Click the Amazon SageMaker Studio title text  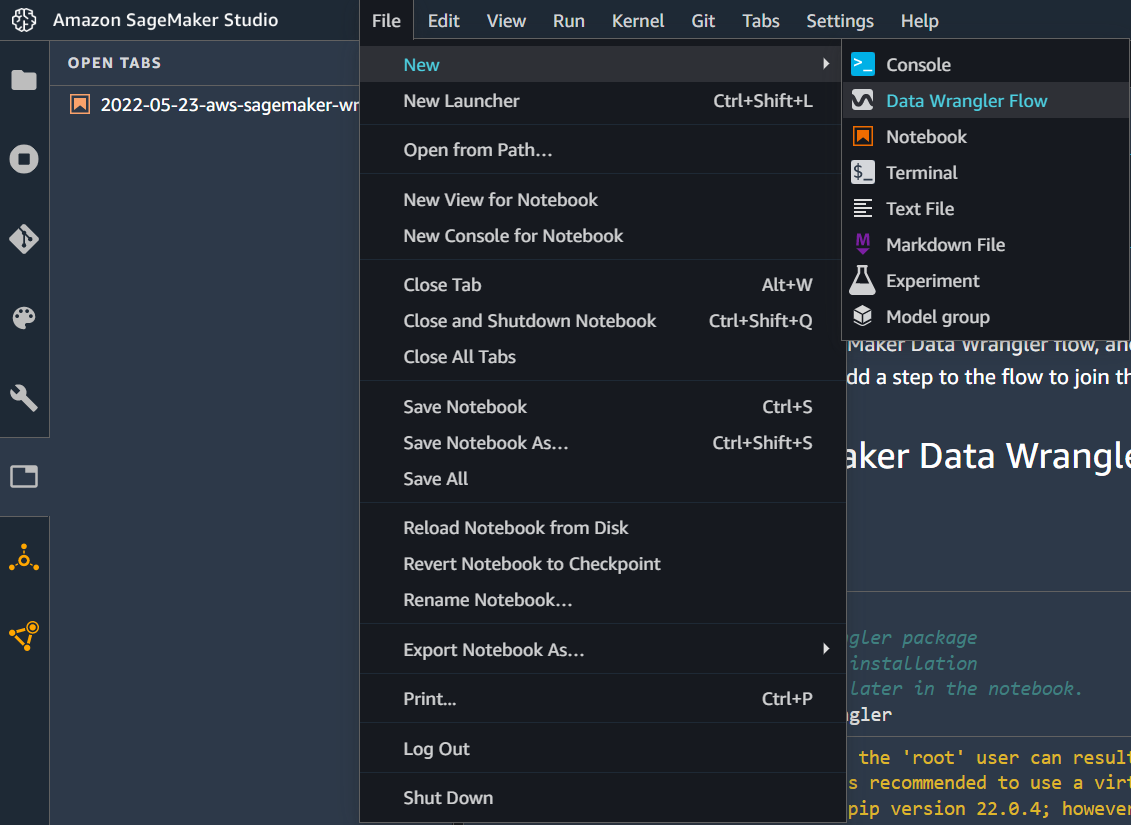165,20
